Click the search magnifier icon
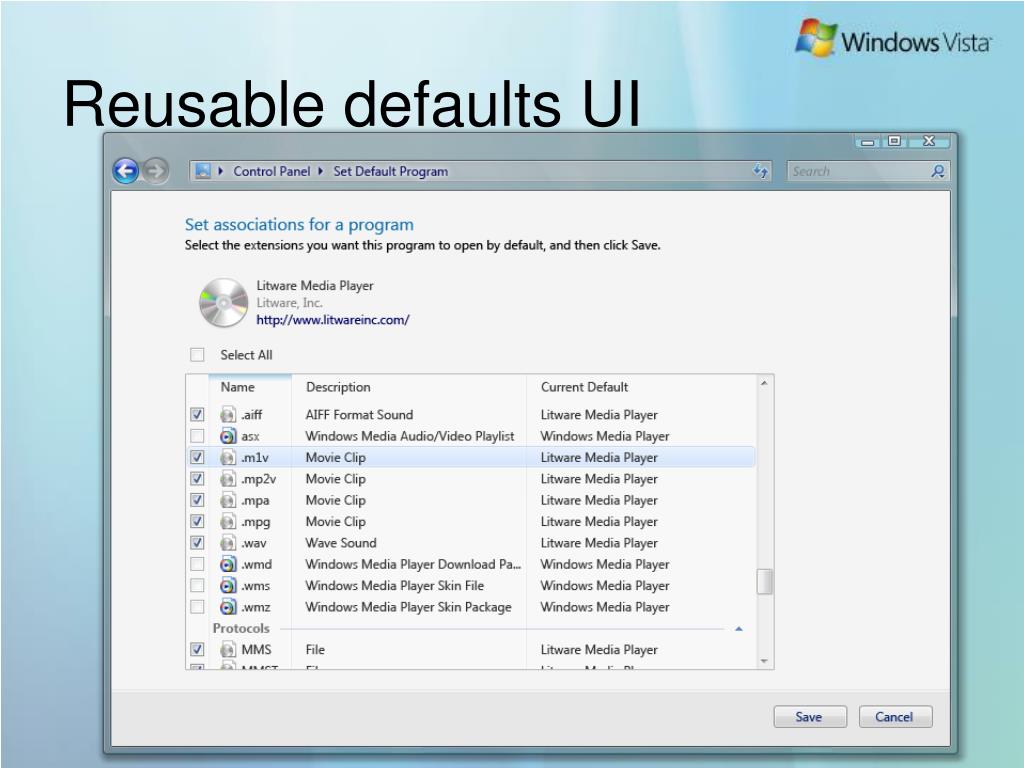This screenshot has width=1024, height=768. coord(937,171)
